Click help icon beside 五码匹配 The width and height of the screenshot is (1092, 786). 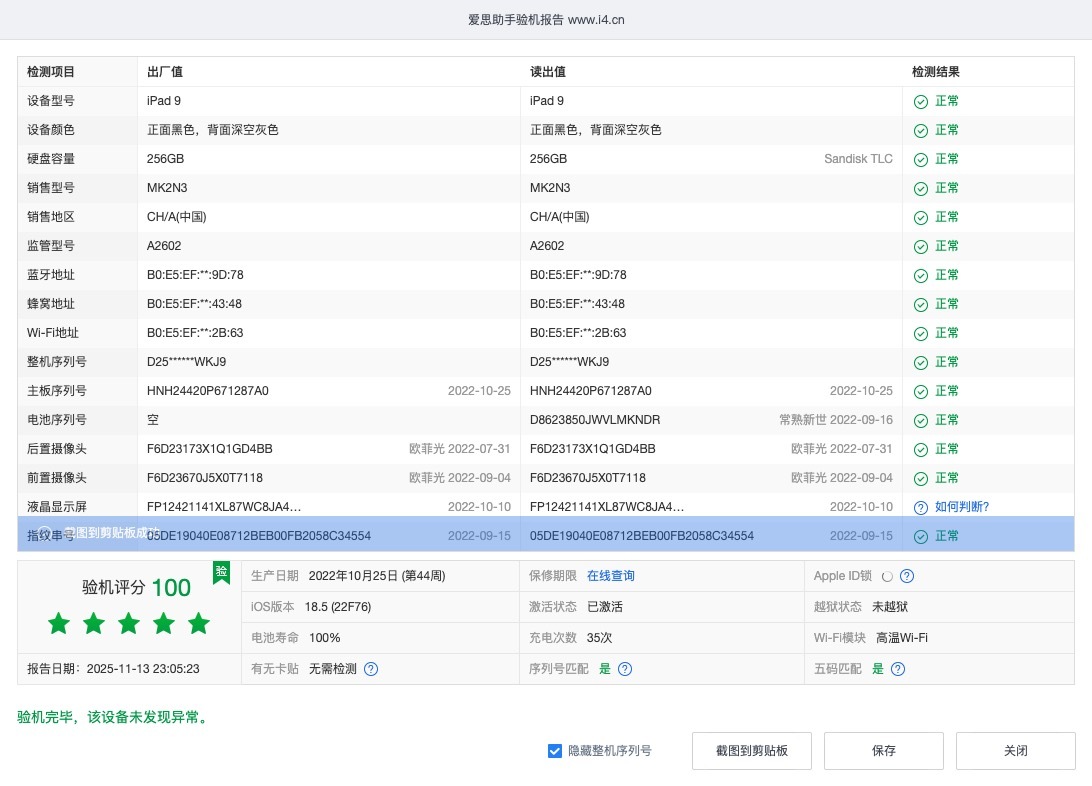pos(898,669)
